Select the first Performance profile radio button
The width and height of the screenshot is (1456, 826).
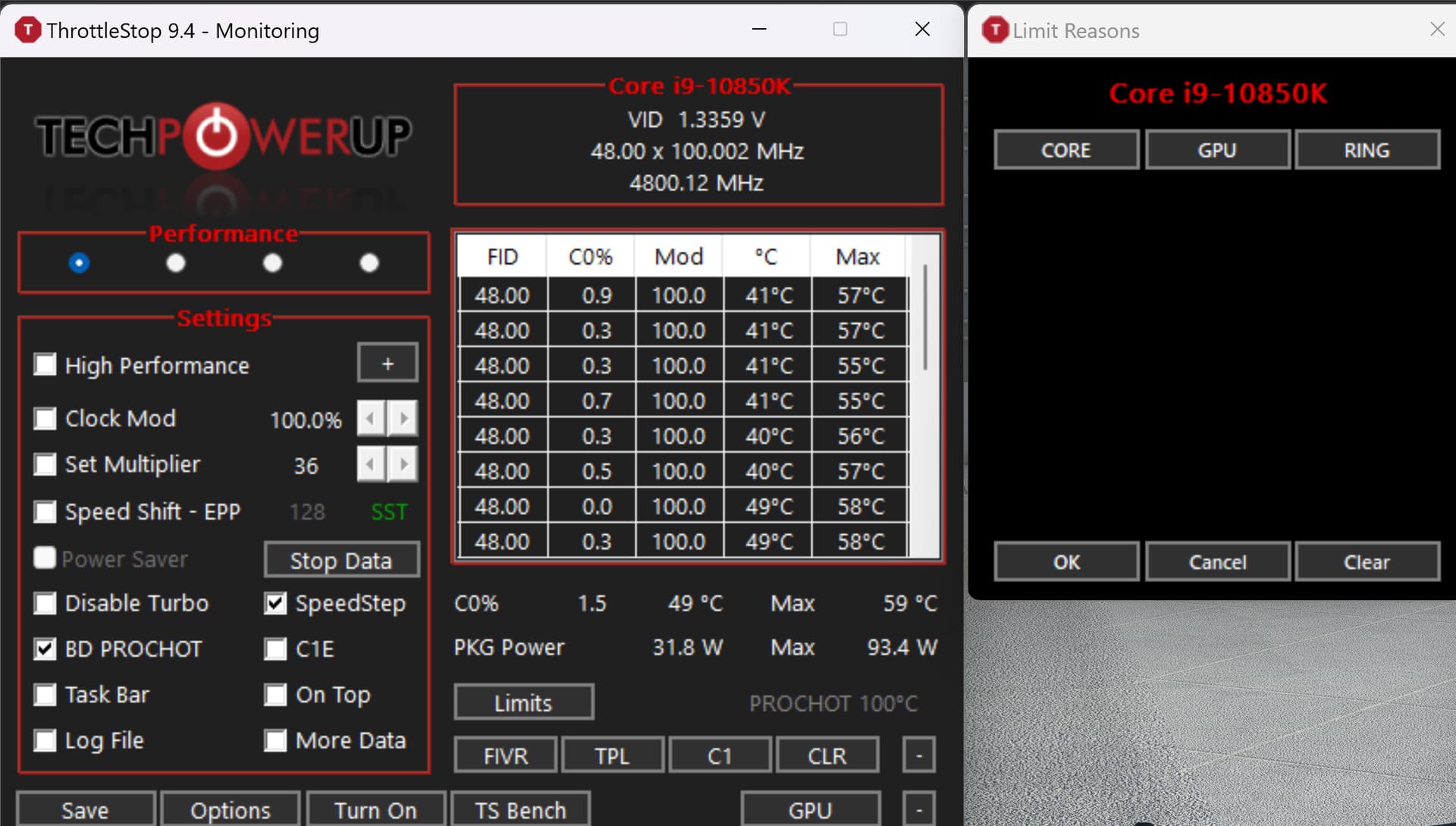click(x=79, y=262)
